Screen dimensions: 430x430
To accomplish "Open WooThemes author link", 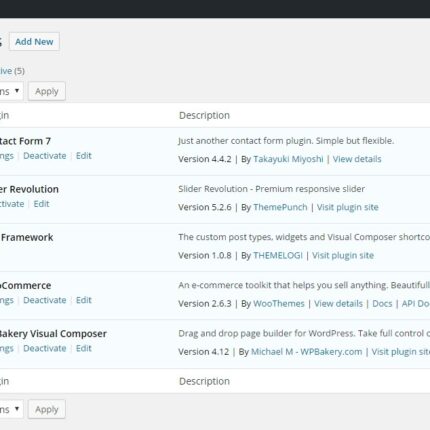I will [279, 304].
